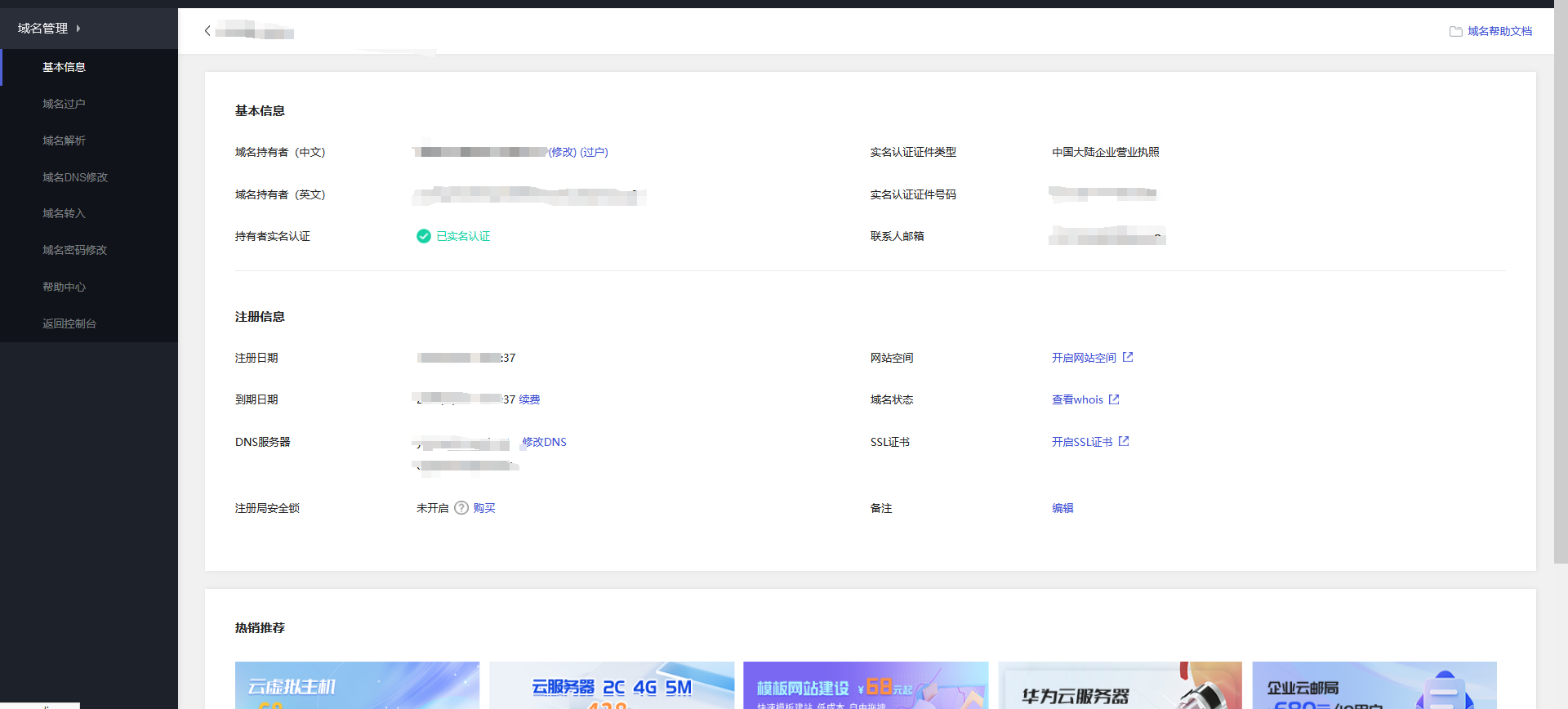Image resolution: width=1568 pixels, height=709 pixels.
Task: Open the 模板网站建设 promotion banner
Action: click(x=866, y=685)
